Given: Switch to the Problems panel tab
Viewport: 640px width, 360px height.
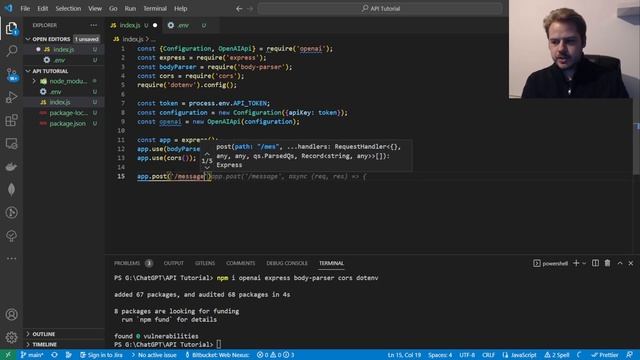Looking at the screenshot, I should (133, 263).
